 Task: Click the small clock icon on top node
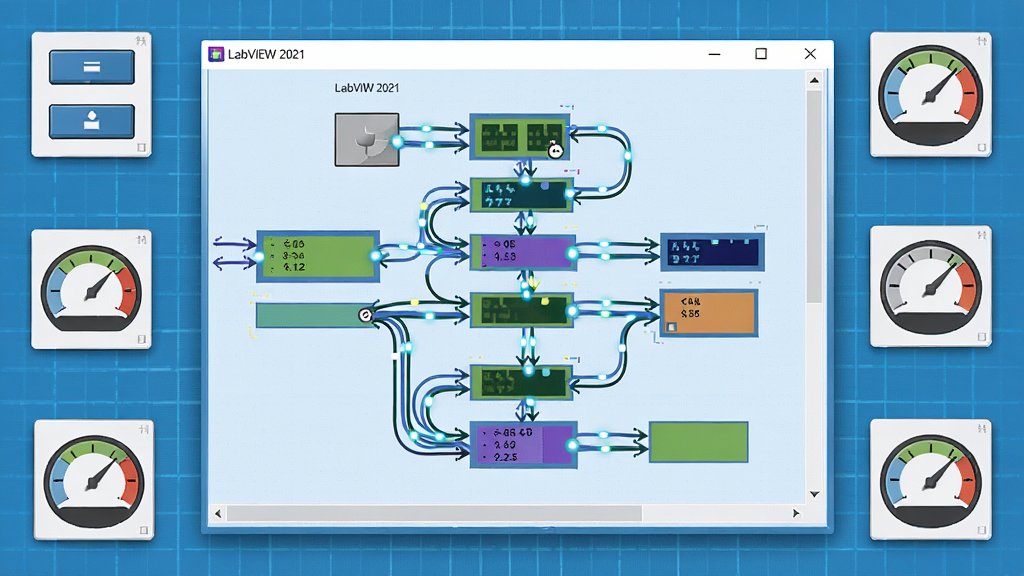[555, 151]
